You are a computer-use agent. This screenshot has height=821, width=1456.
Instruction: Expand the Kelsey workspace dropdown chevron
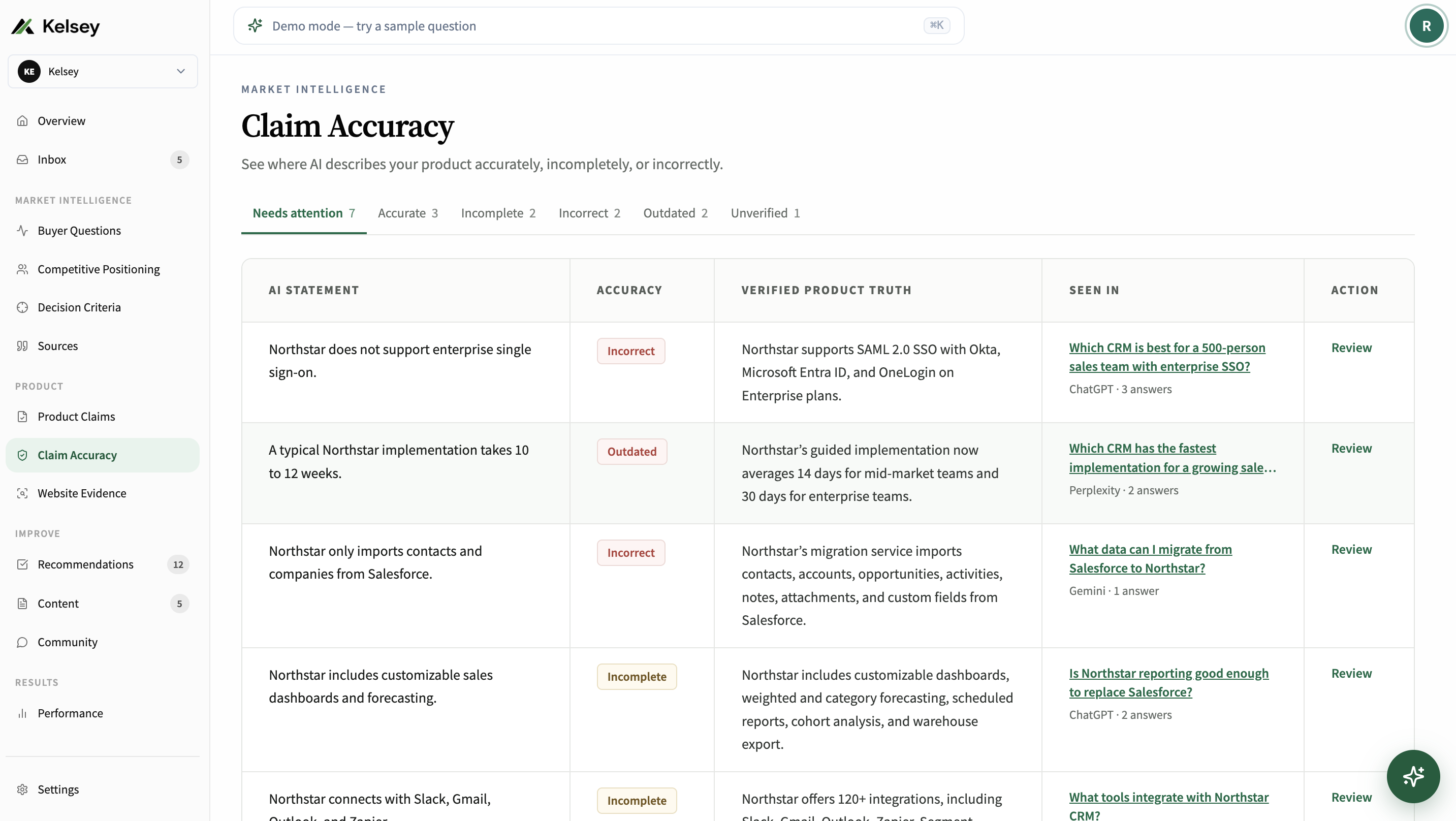[181, 71]
